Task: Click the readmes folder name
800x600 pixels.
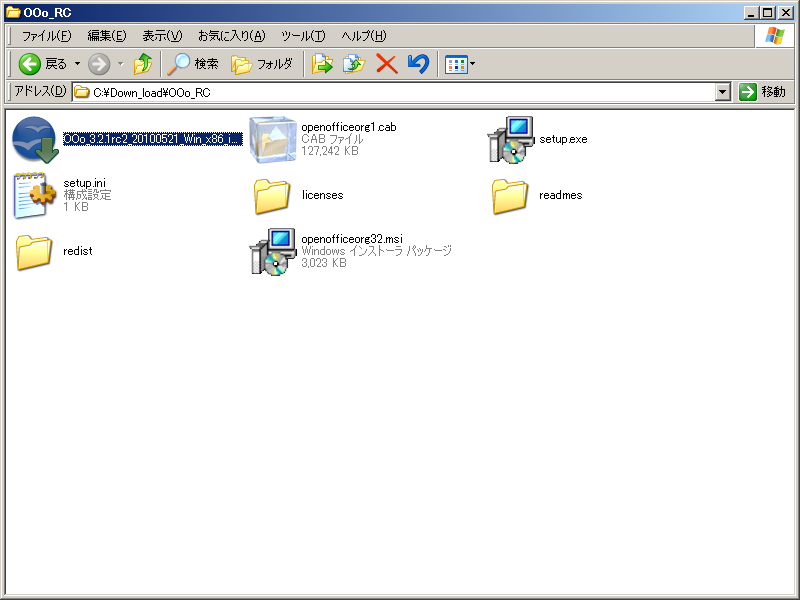Action: pyautogui.click(x=561, y=195)
